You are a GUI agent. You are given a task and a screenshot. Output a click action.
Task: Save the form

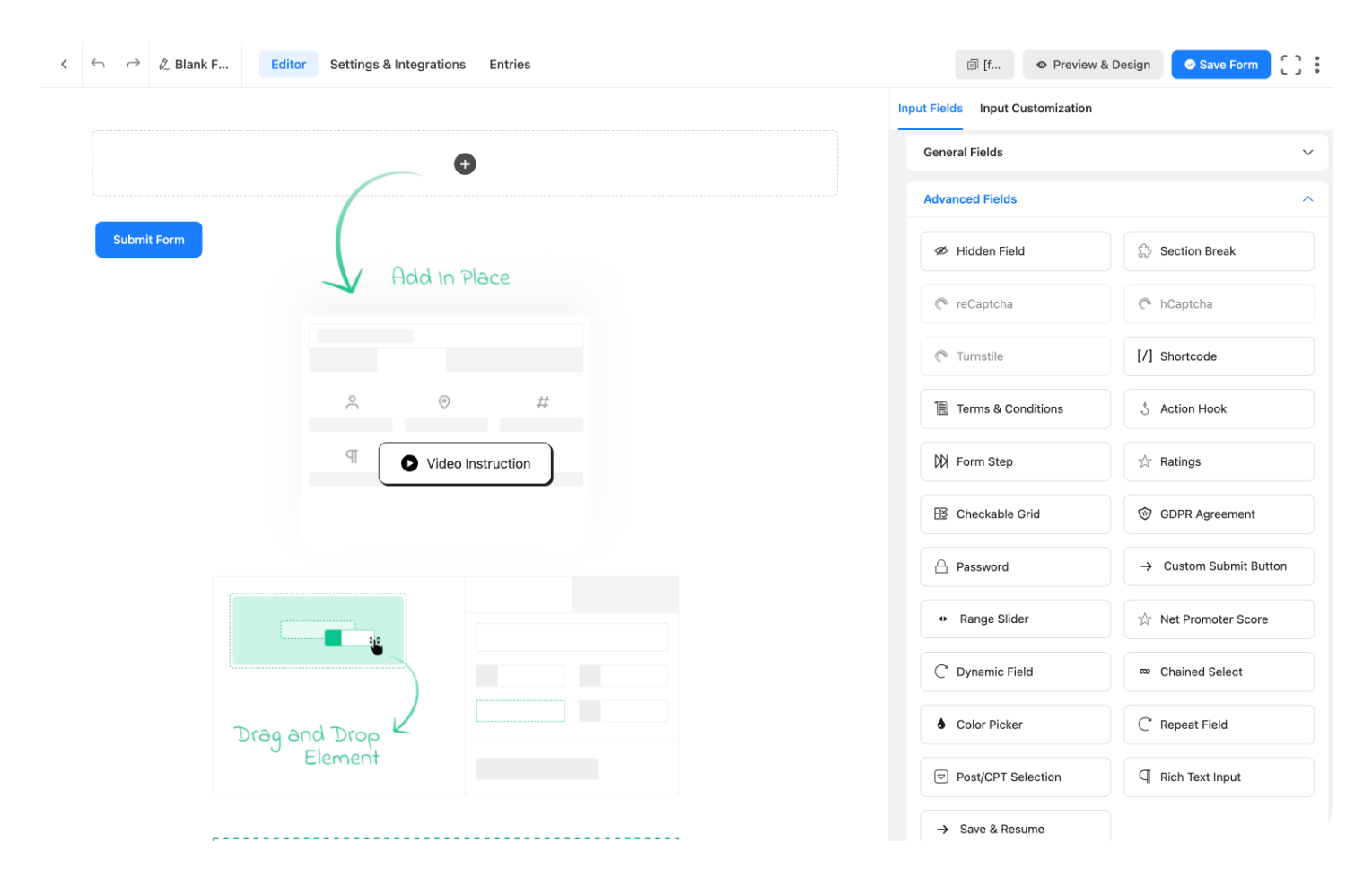(1220, 64)
